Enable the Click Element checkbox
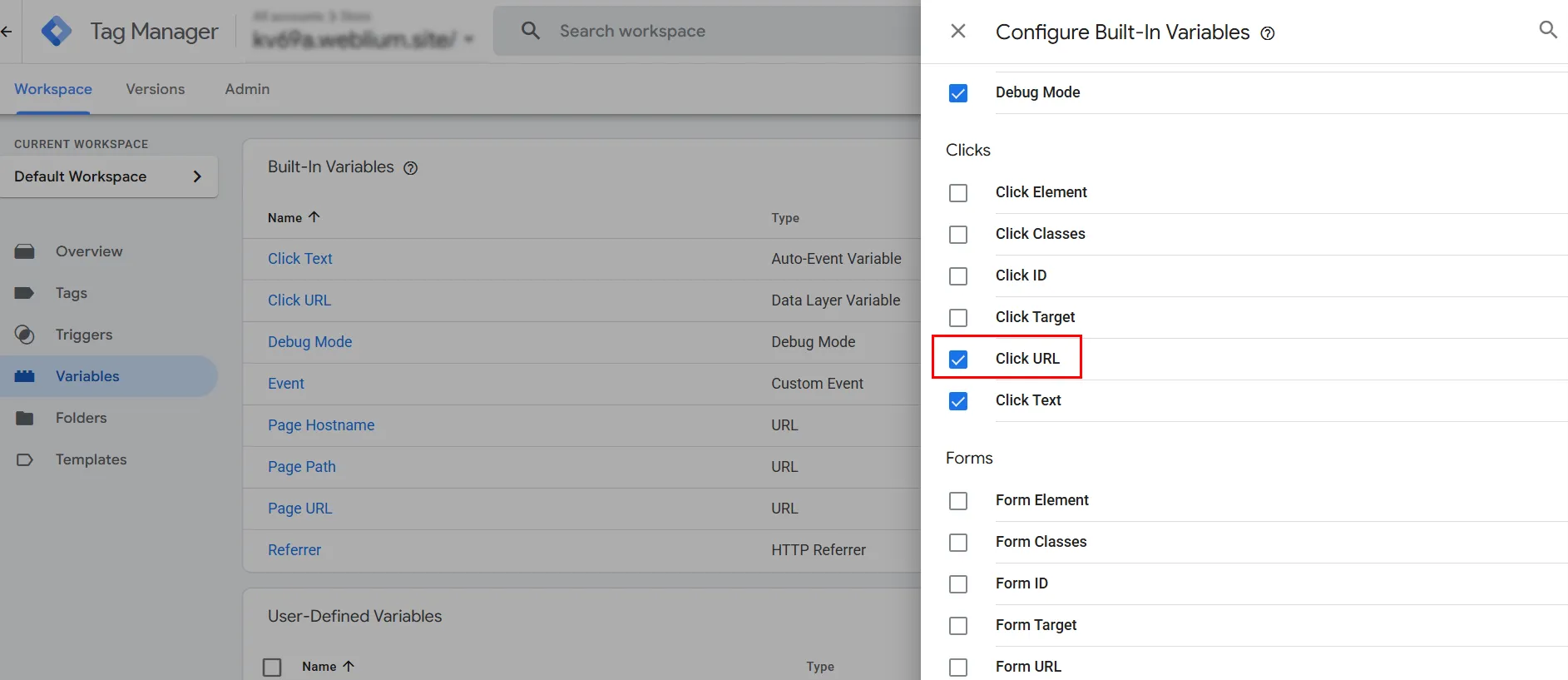Screen dimensions: 1568x680 958,193
